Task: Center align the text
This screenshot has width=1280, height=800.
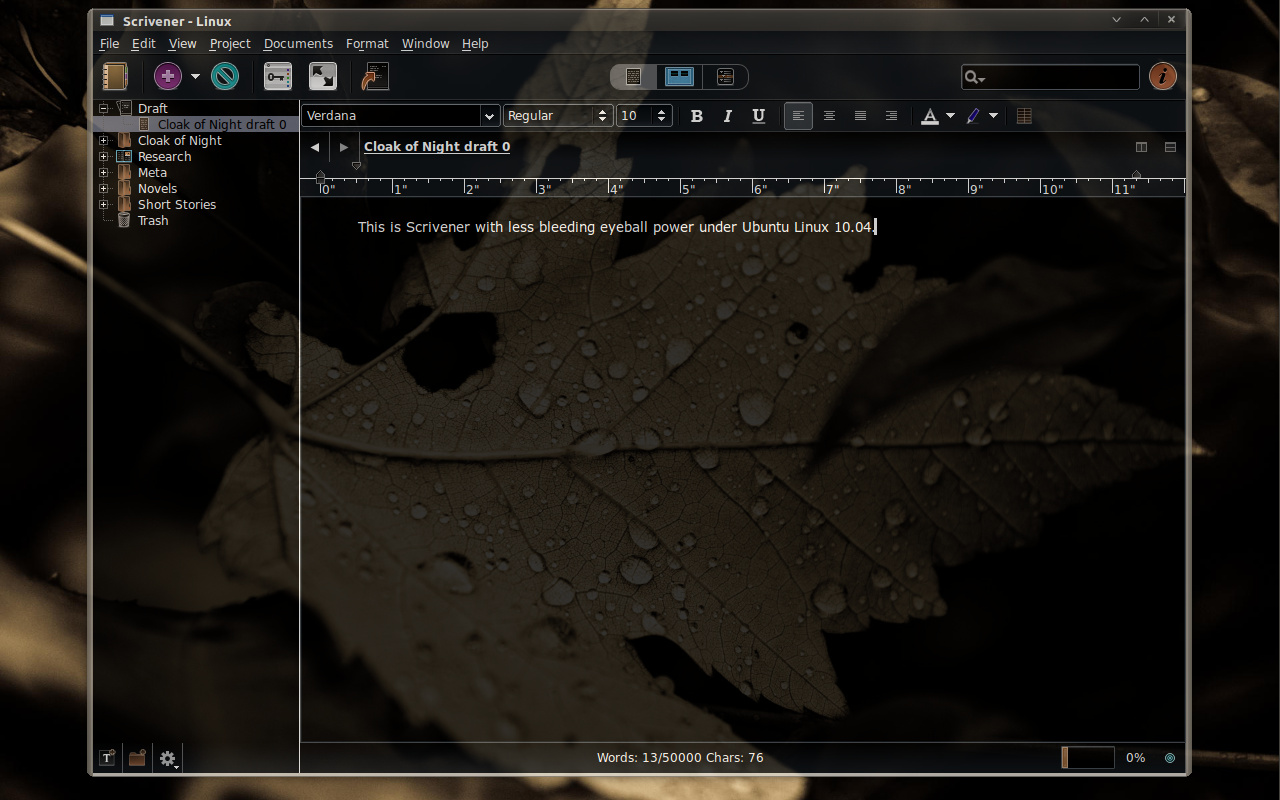Action: point(829,116)
